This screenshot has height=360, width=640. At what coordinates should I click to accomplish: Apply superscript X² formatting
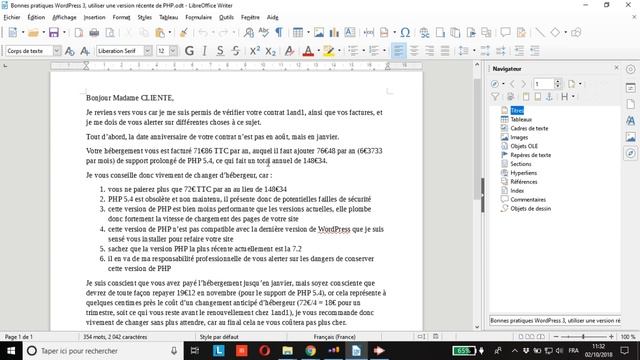[x=255, y=51]
